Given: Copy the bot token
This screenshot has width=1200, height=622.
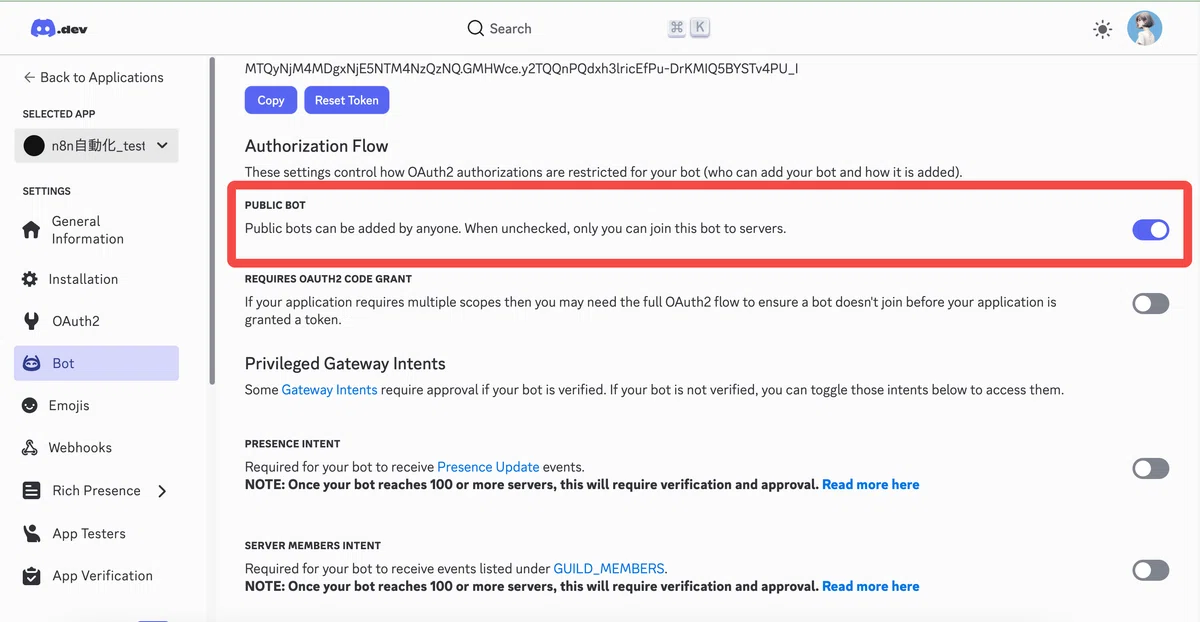Looking at the screenshot, I should (271, 100).
